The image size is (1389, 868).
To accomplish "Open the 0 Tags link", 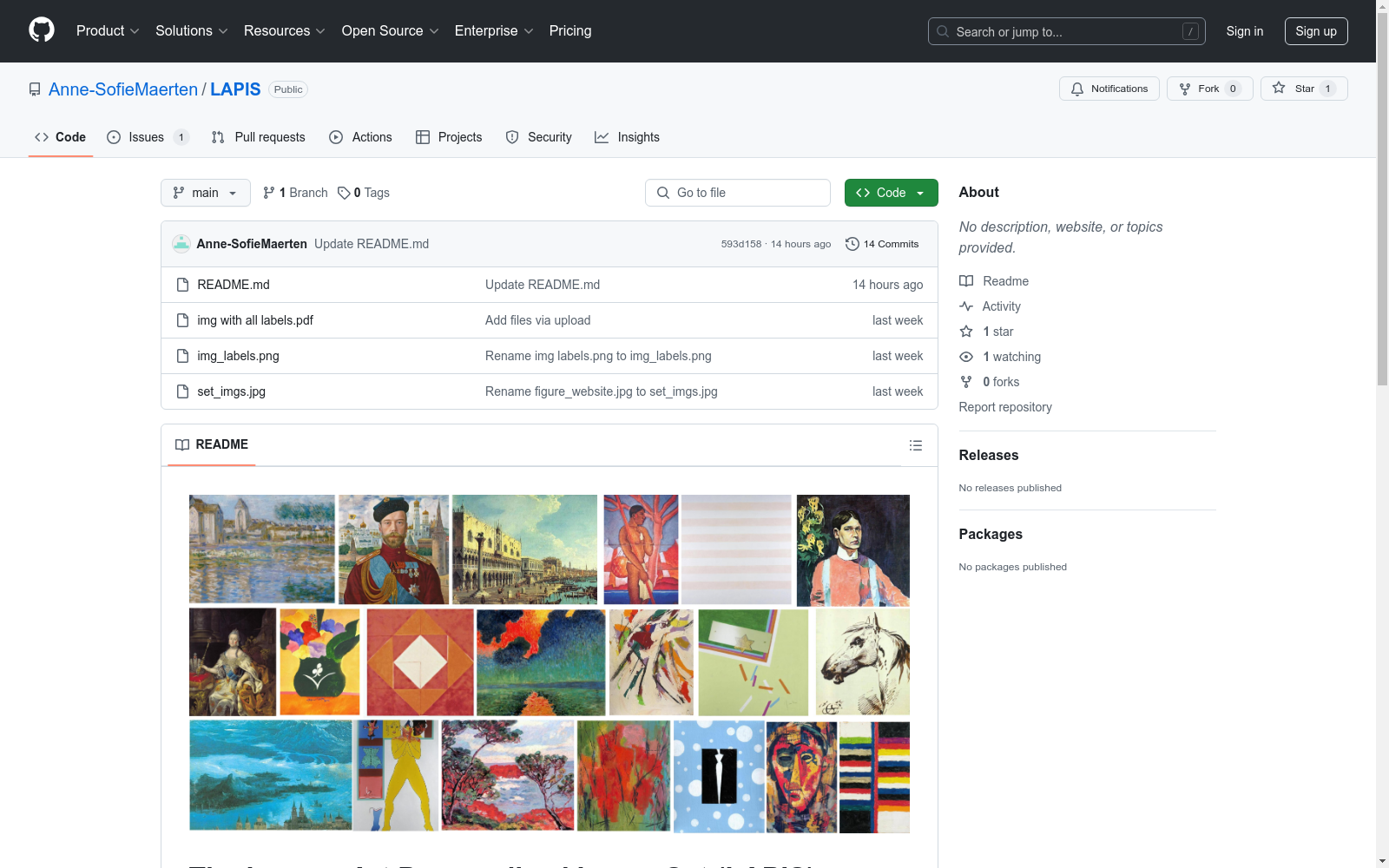I will (x=364, y=193).
